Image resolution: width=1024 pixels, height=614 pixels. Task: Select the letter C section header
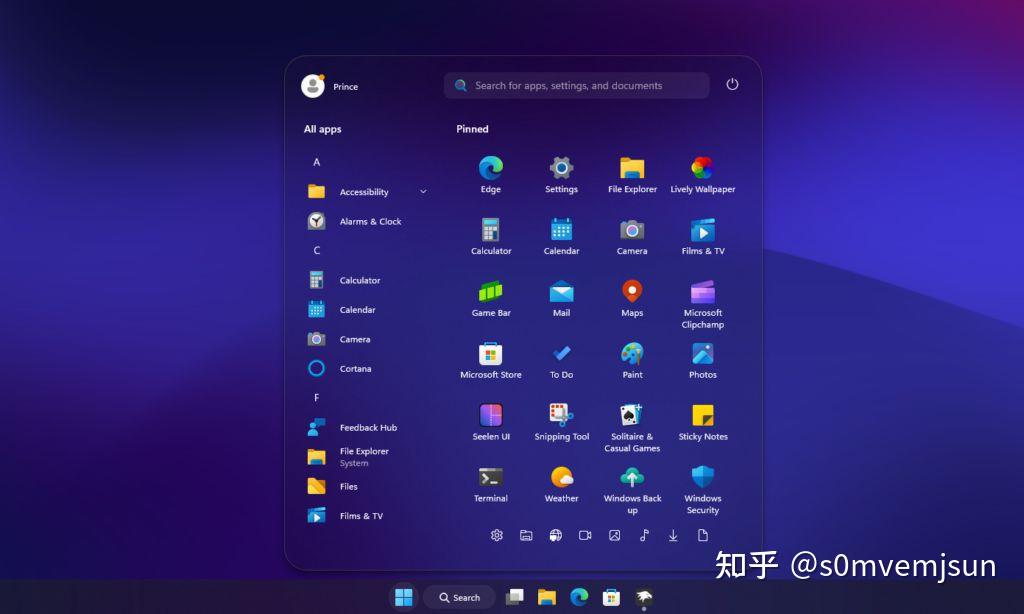click(316, 250)
